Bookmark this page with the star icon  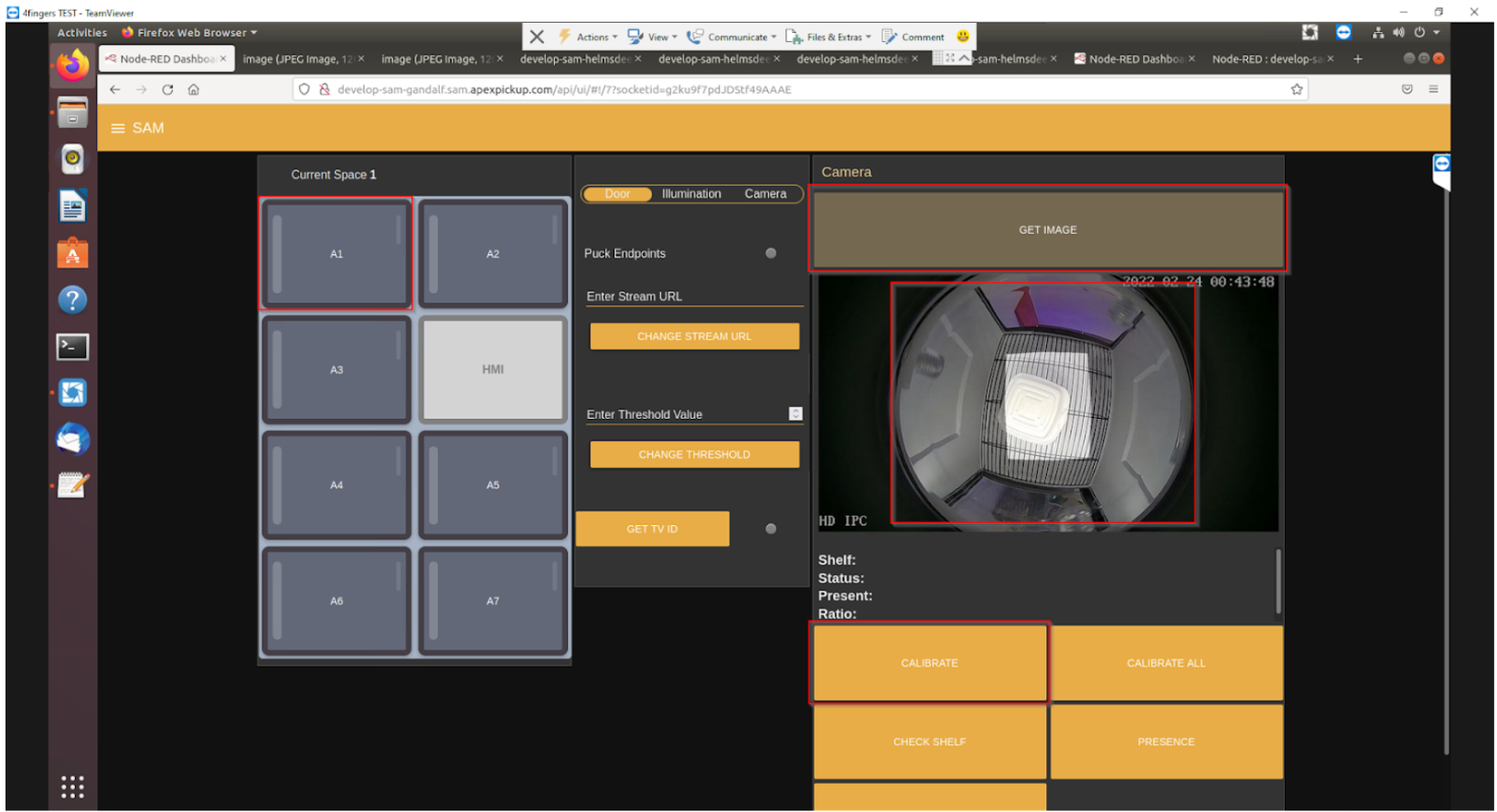[1296, 90]
